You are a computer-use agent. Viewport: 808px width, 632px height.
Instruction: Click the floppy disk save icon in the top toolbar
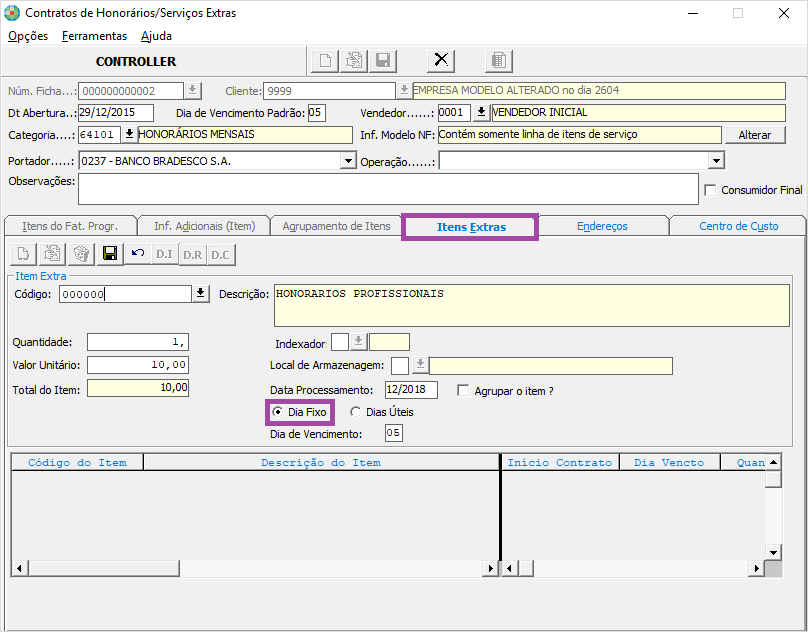(383, 61)
